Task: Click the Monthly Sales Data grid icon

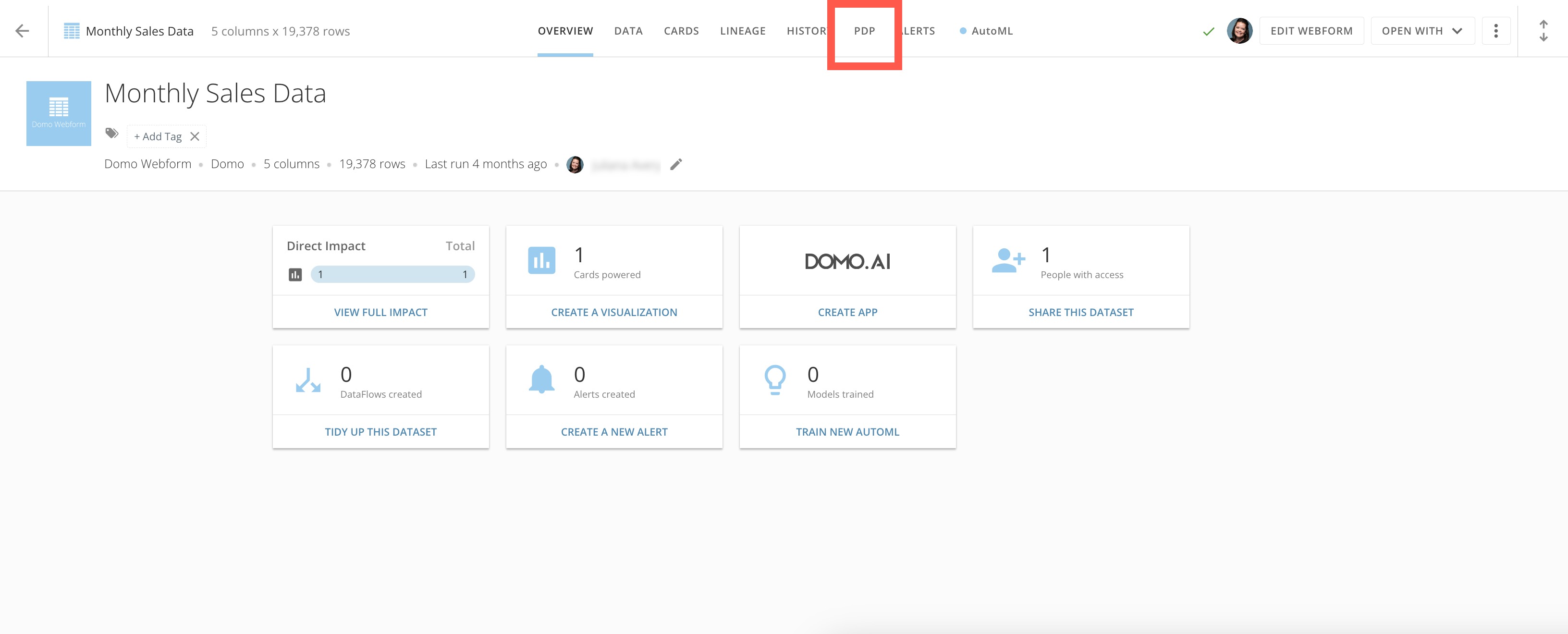Action: point(71,30)
